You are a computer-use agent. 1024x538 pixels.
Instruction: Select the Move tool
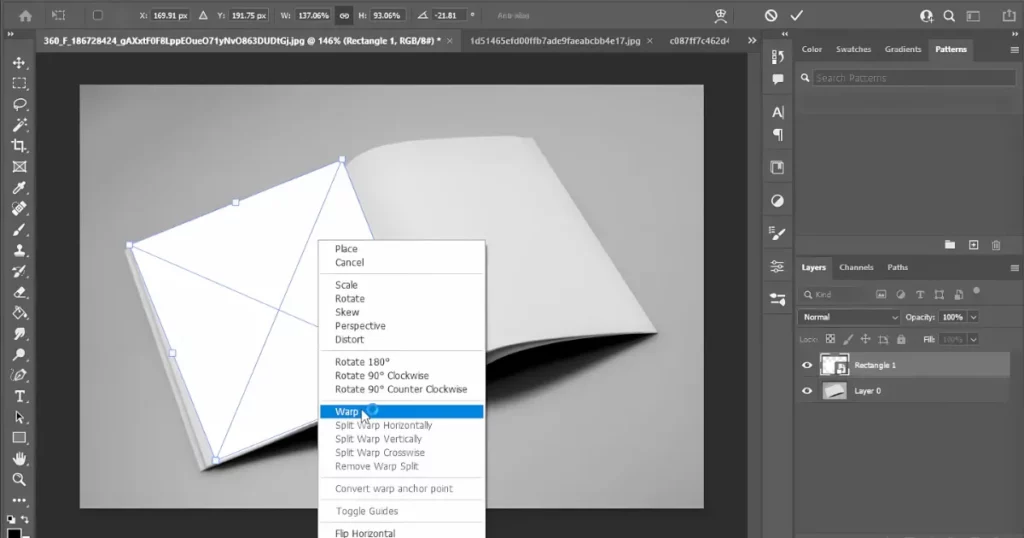click(x=19, y=63)
